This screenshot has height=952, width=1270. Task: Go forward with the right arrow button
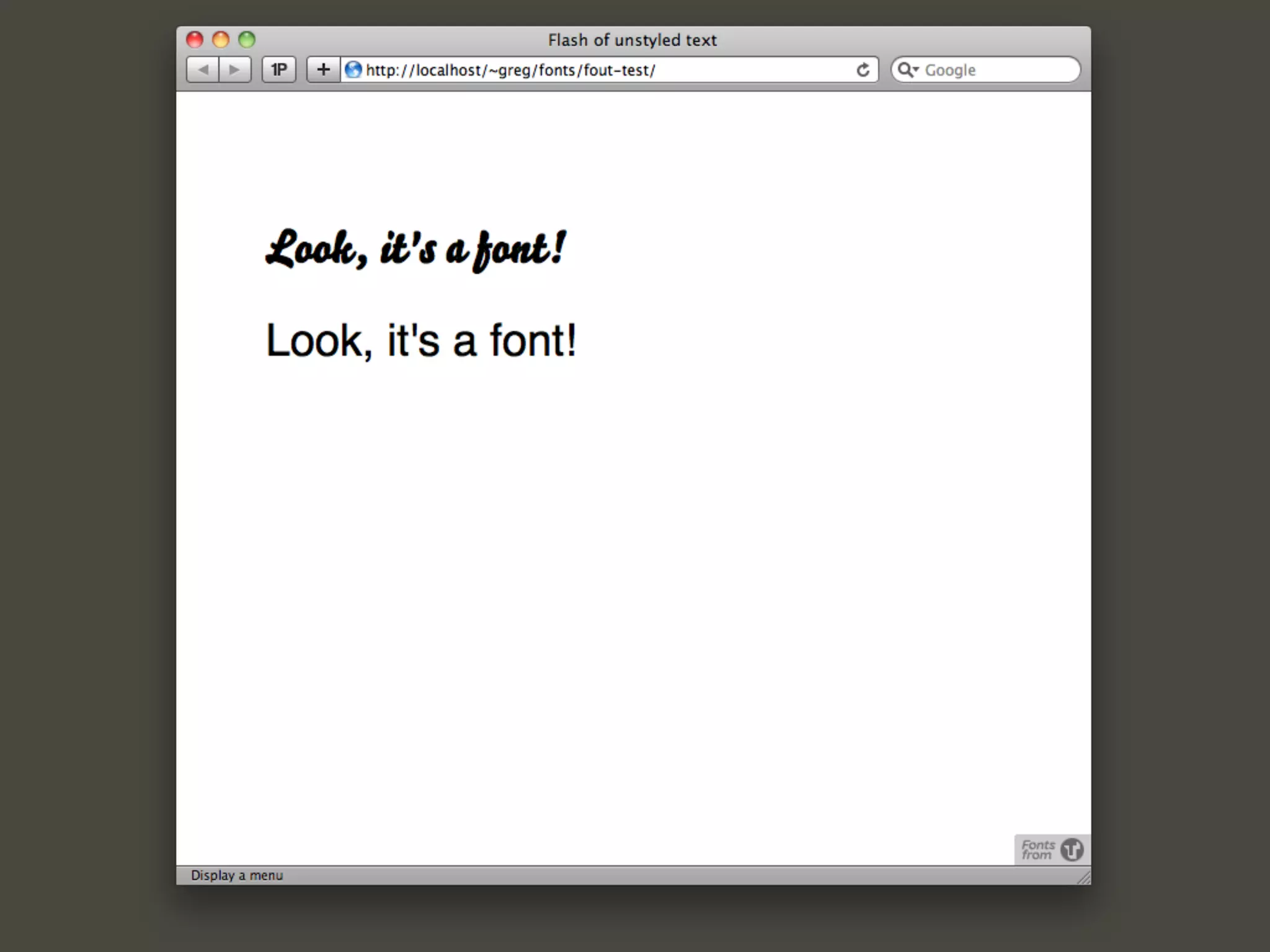pos(235,69)
